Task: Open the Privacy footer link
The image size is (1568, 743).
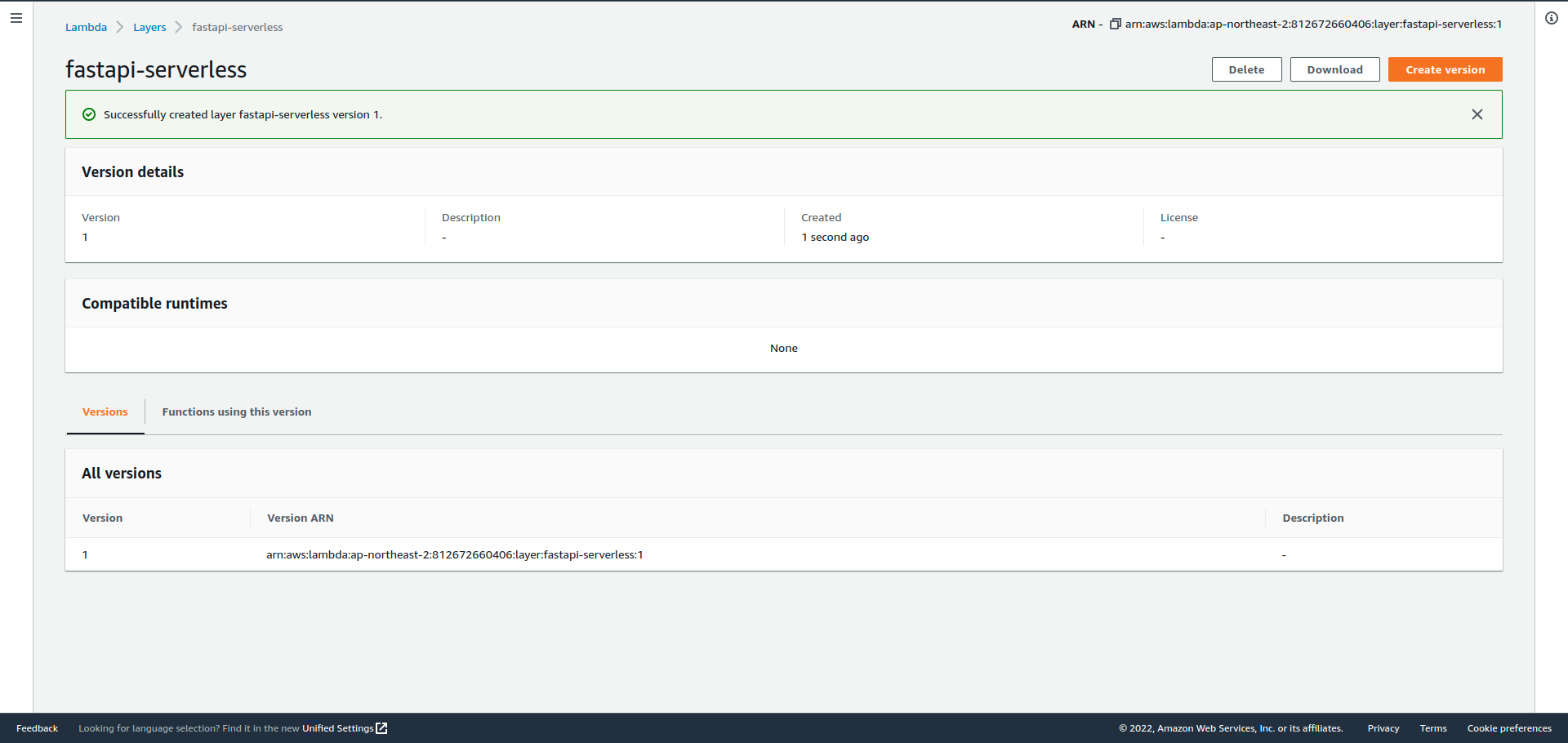Action: click(1383, 728)
